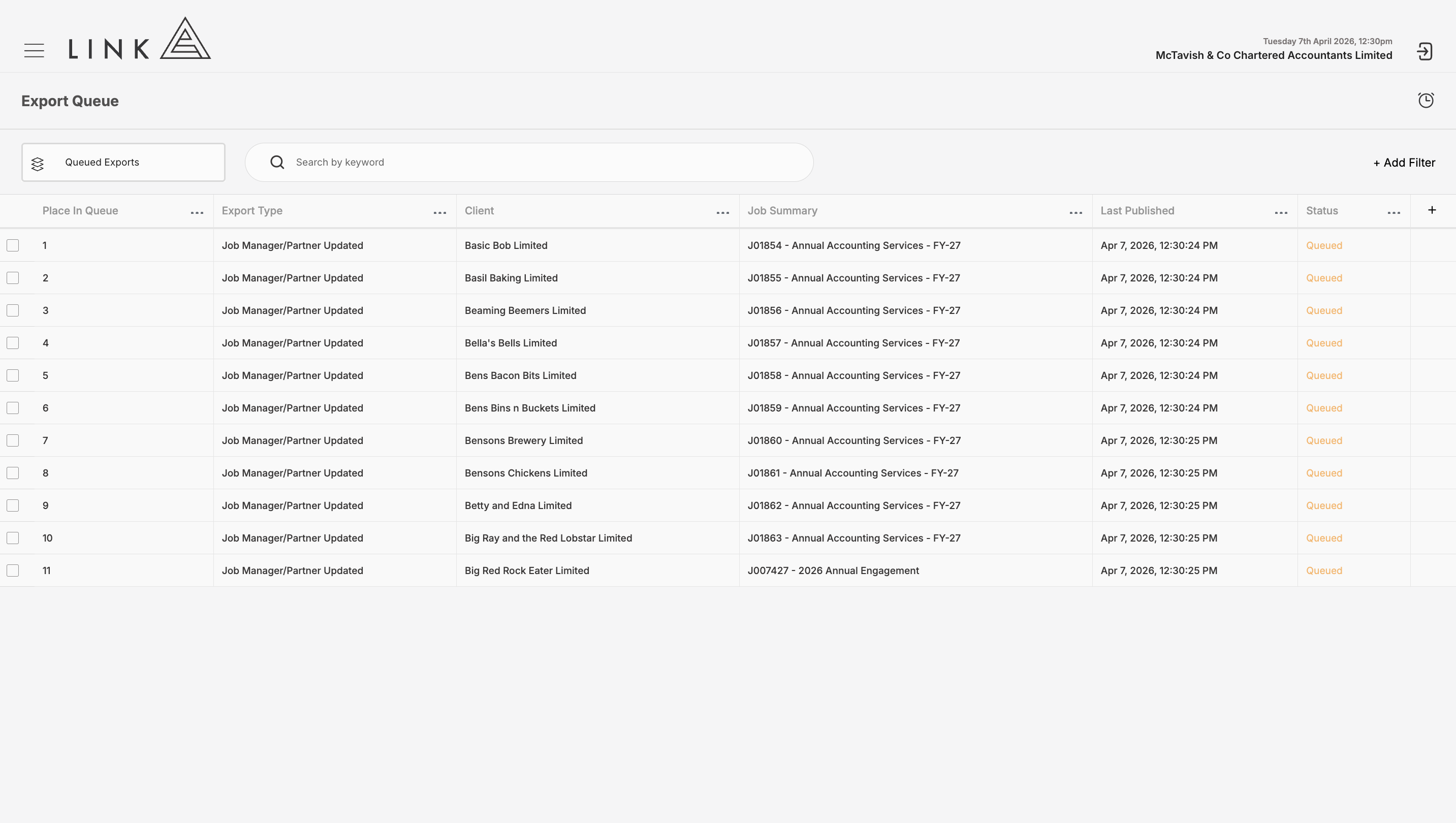The image size is (1456, 823).
Task: Click the search magnifier icon
Action: point(277,162)
